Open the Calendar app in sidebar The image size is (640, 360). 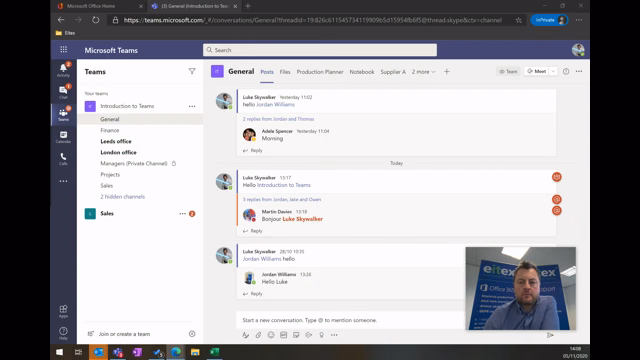point(63,137)
